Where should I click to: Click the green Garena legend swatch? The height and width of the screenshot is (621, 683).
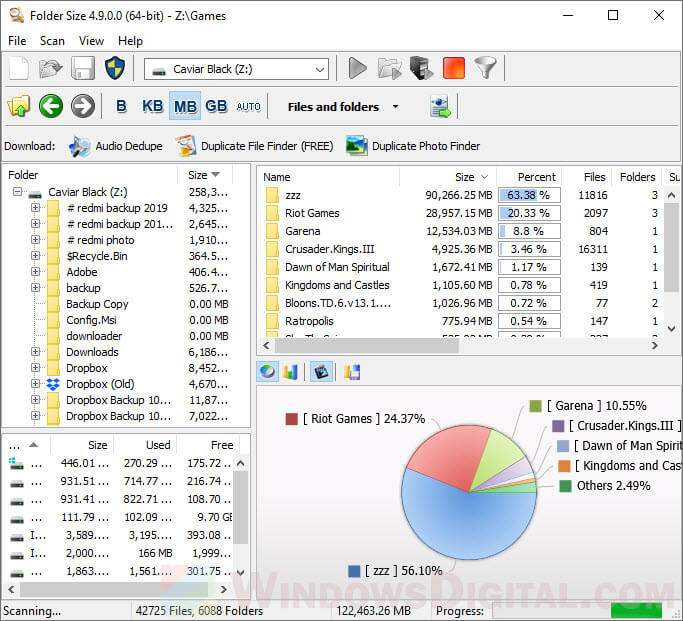(x=535, y=406)
